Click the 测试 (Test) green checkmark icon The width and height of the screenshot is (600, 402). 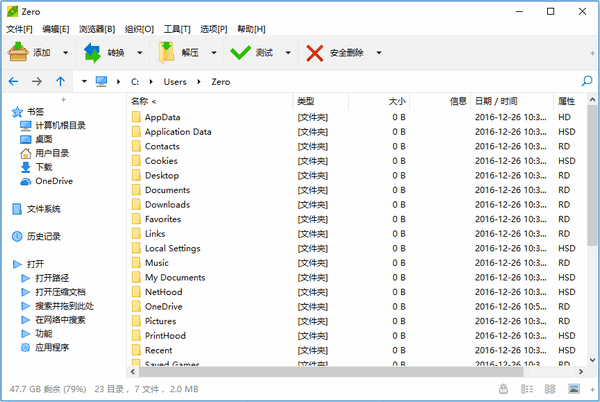point(241,52)
